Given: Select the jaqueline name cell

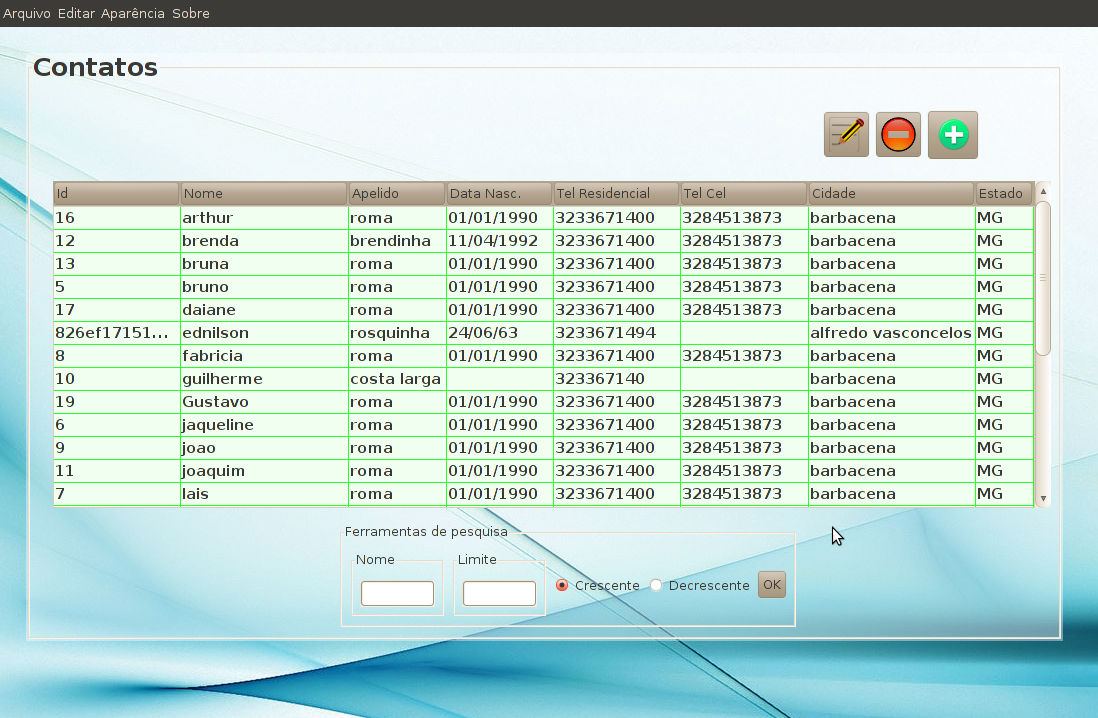Looking at the screenshot, I should click(x=264, y=425).
